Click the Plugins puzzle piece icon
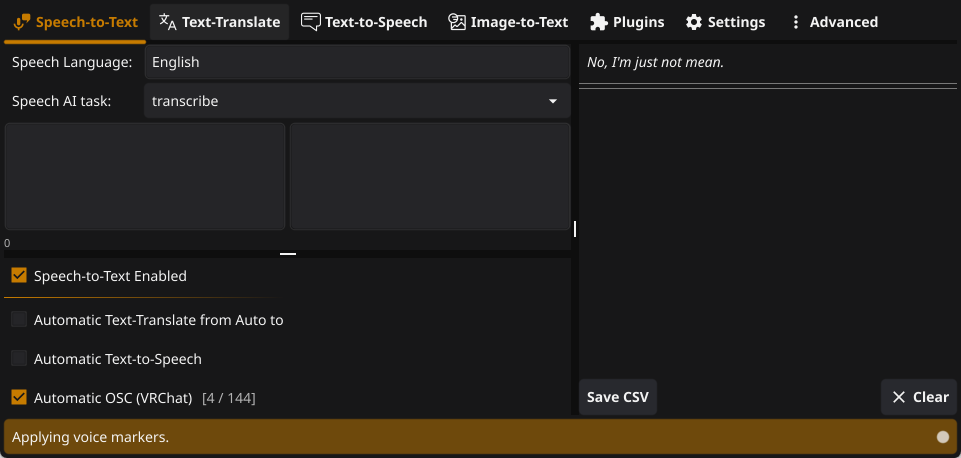Viewport: 961px width, 458px height. [598, 22]
